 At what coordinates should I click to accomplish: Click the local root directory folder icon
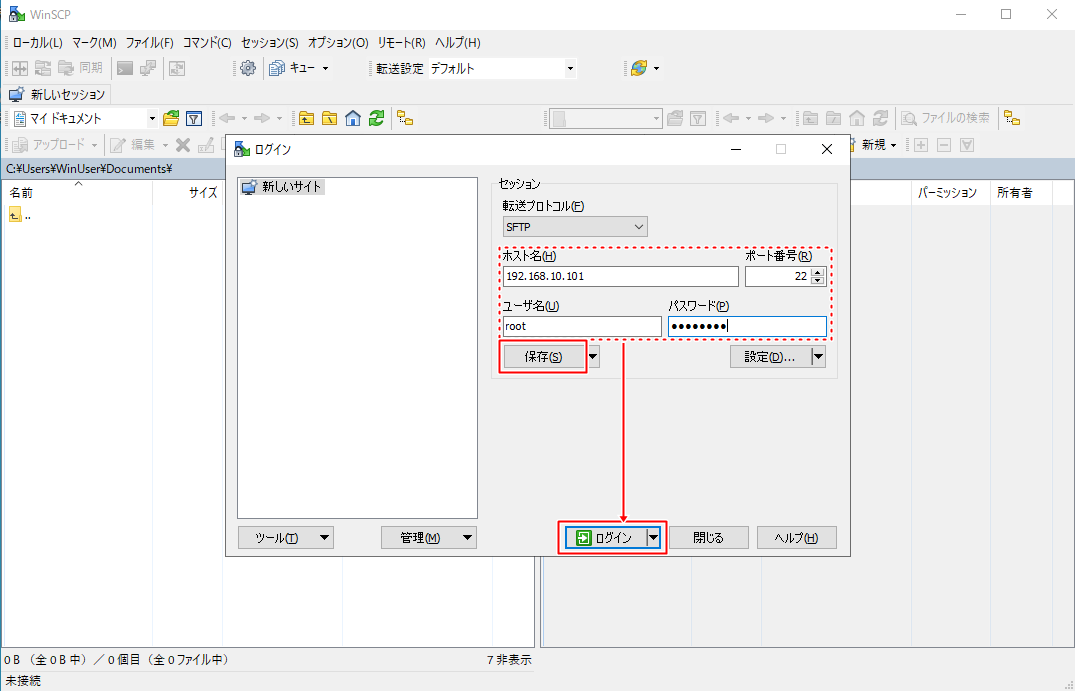329,118
